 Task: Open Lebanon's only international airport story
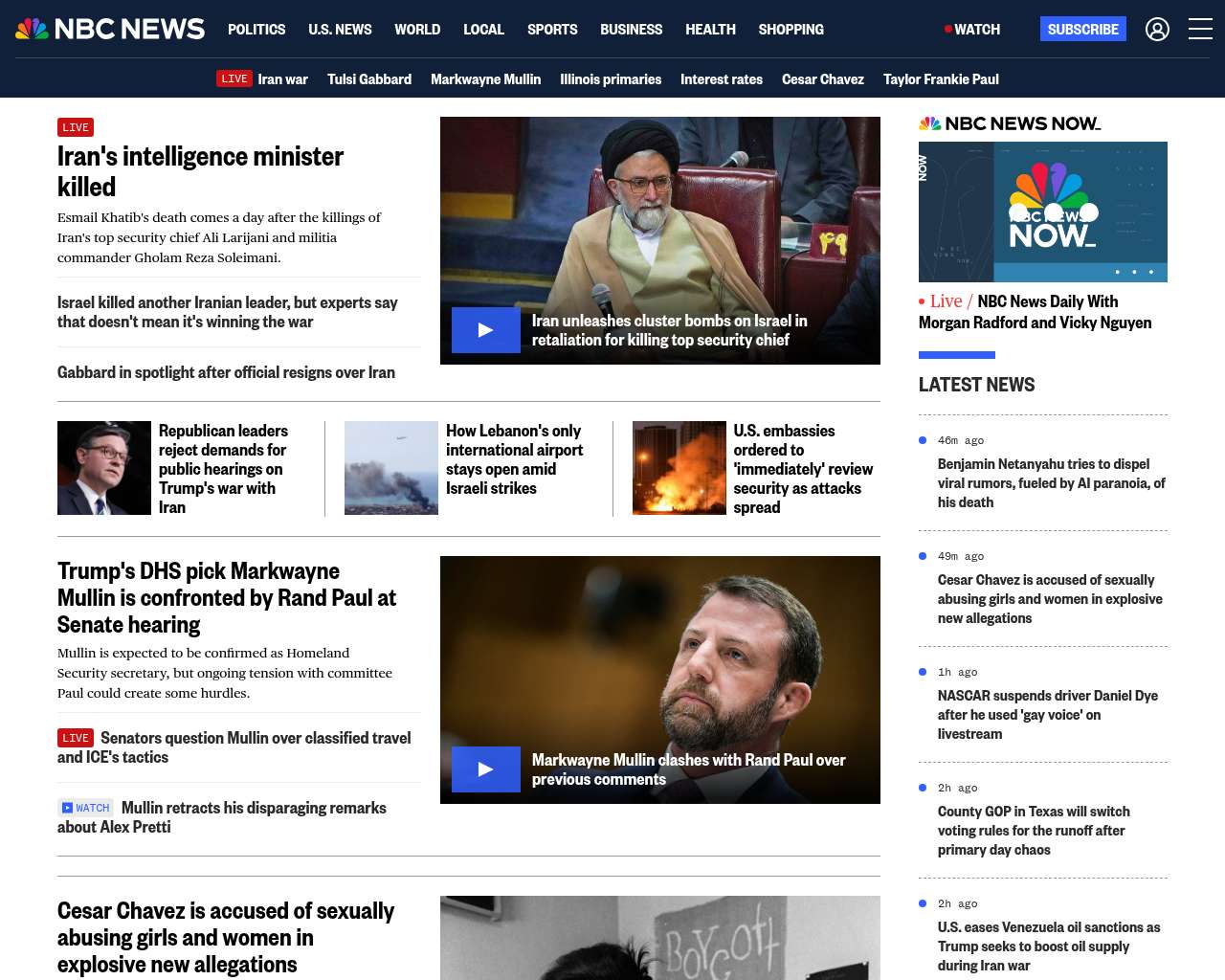pyautogui.click(x=514, y=459)
